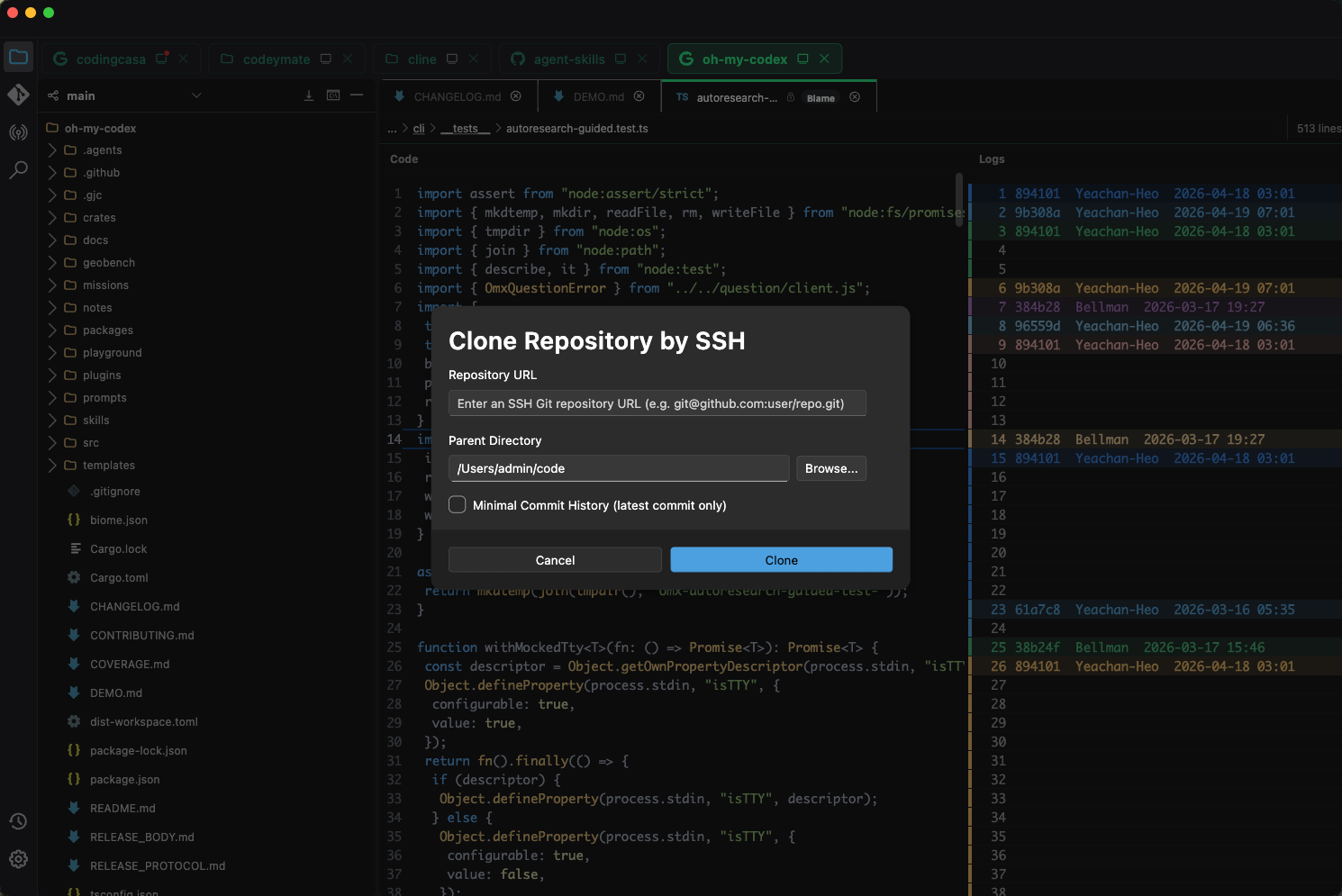1342x896 pixels.
Task: Click monitor icon on oh-my-codex tab
Action: click(x=802, y=59)
